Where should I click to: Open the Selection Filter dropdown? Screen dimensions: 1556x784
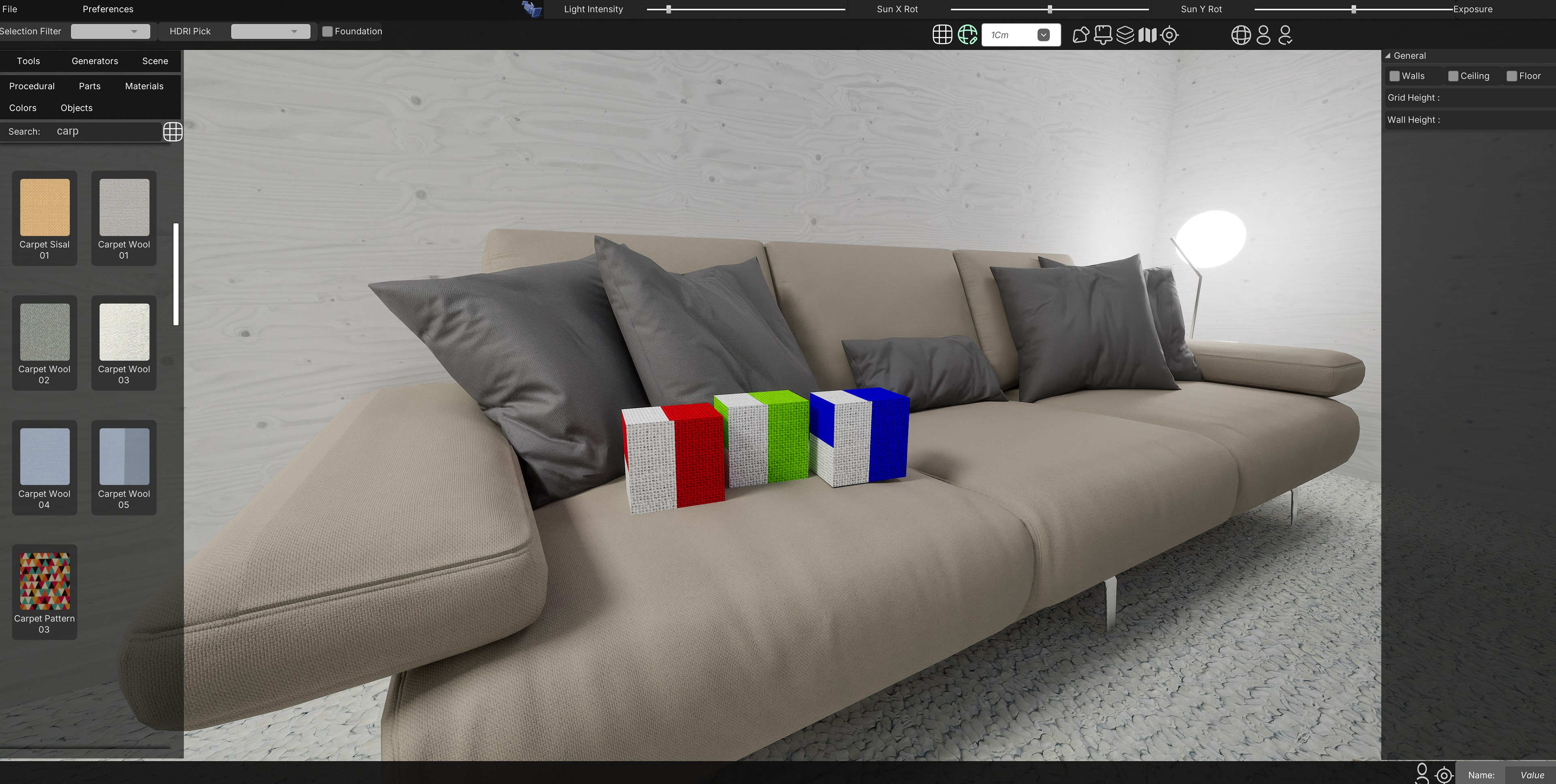[111, 31]
